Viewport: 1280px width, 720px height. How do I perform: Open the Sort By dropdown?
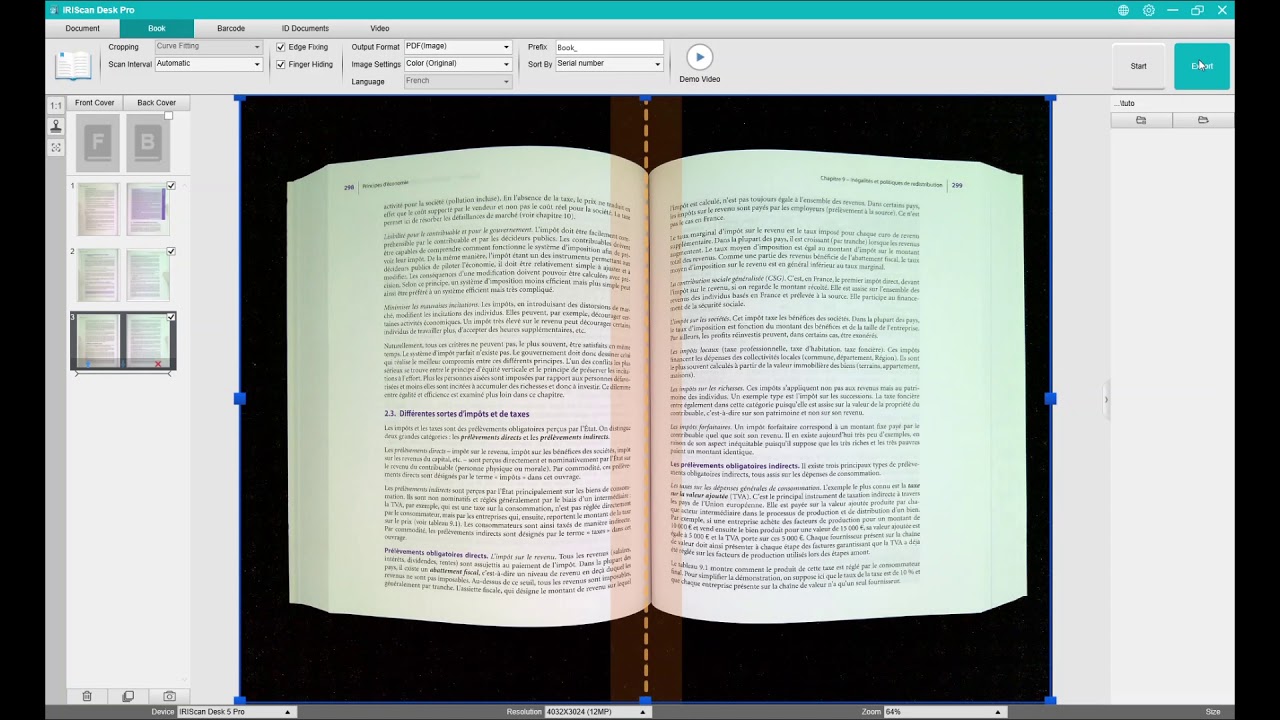[609, 64]
